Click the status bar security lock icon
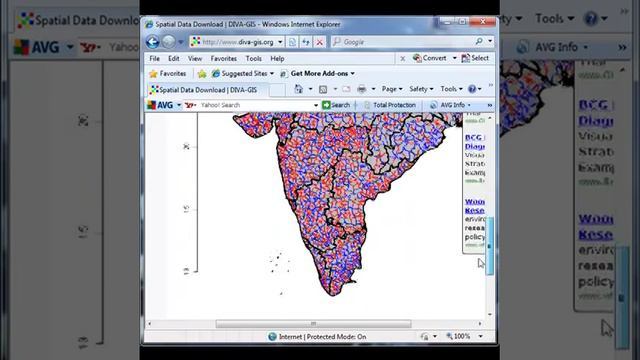 [425, 336]
